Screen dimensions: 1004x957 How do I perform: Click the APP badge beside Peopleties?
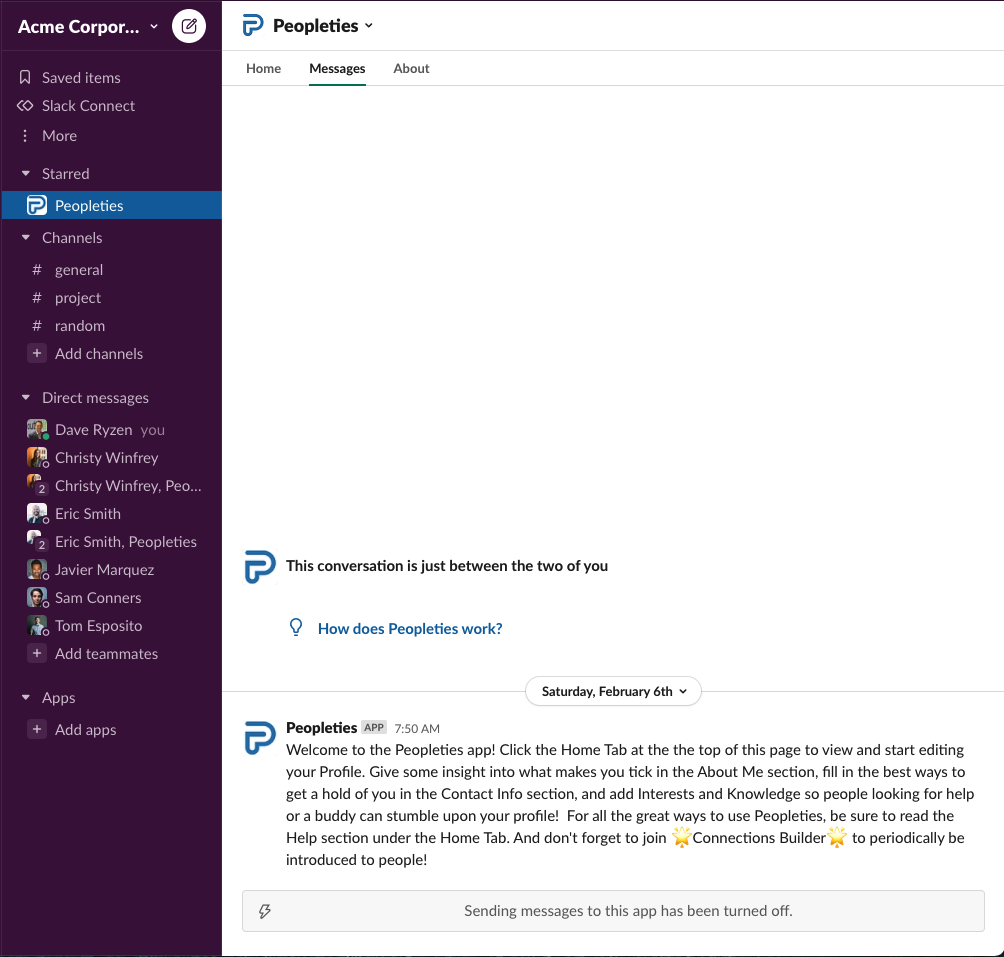(x=374, y=727)
